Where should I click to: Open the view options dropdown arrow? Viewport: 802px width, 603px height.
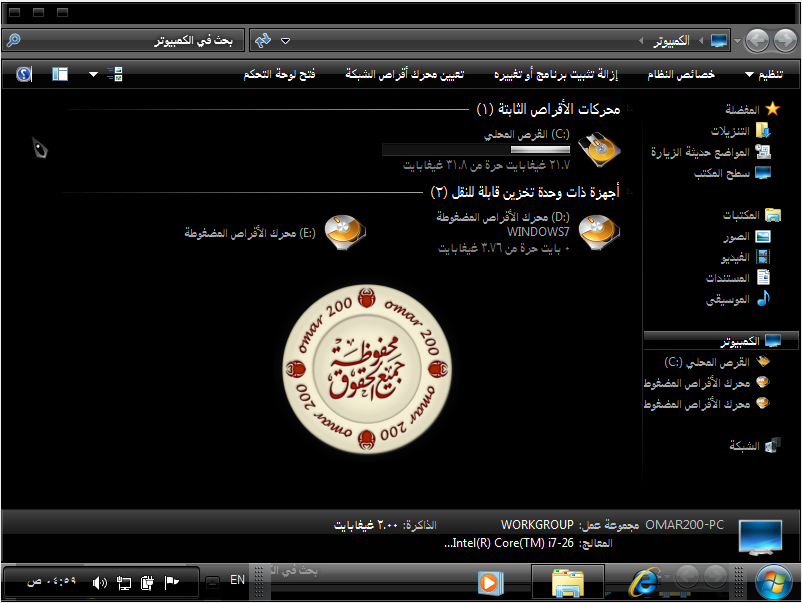93,74
